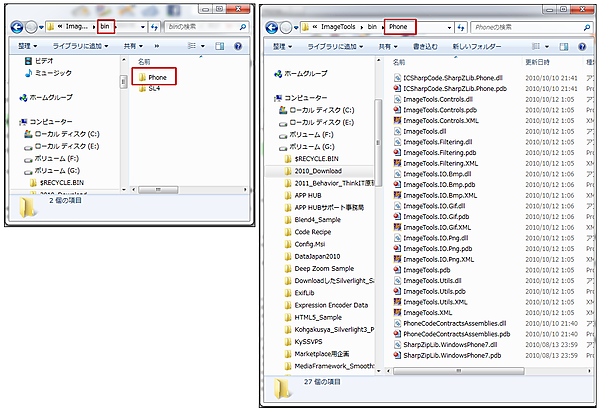
Task: Select ImageTools.Filtering.pdb file
Action: 435,152
